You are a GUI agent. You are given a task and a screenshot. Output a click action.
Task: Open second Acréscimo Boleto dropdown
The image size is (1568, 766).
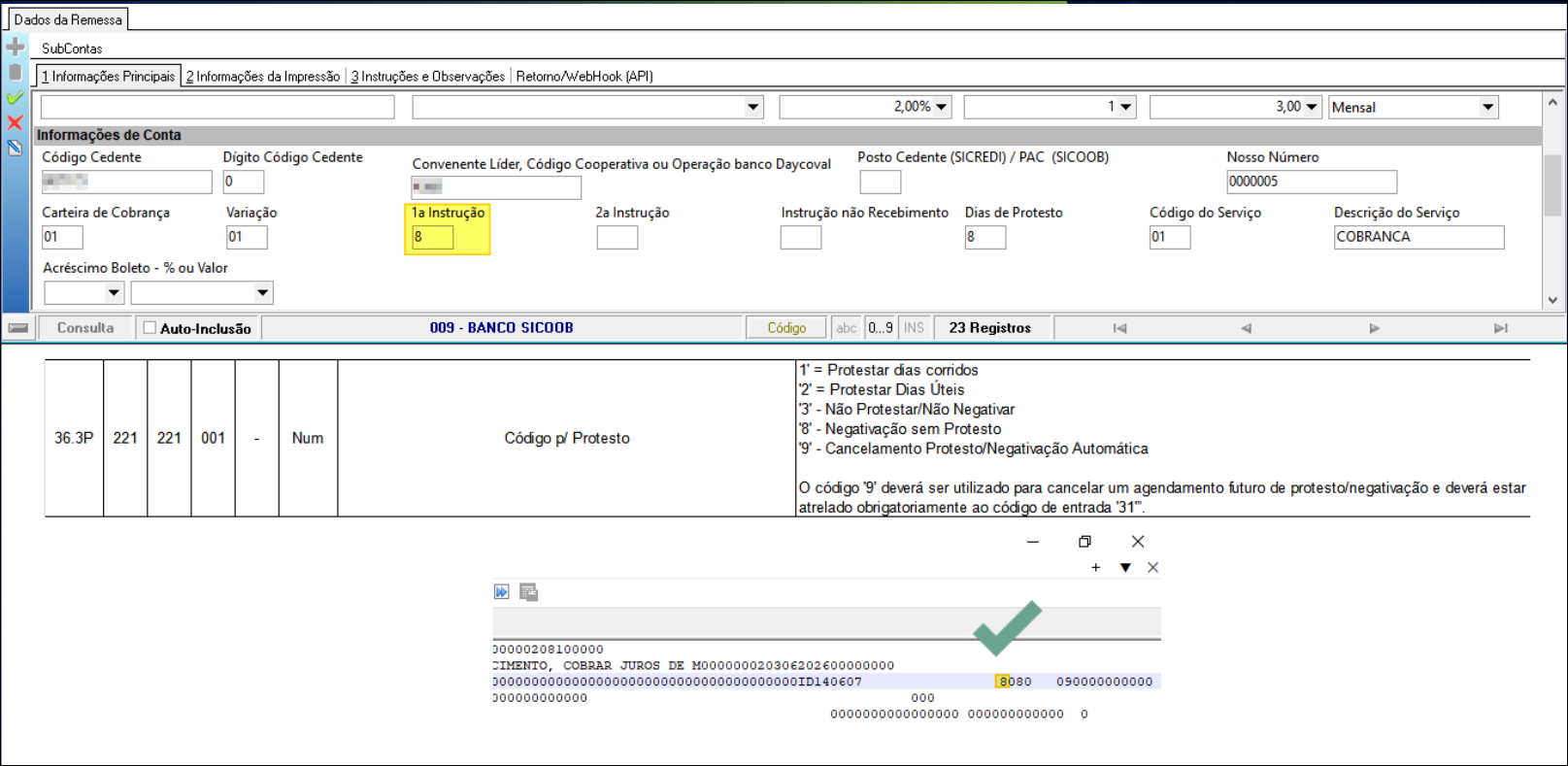coord(262,292)
